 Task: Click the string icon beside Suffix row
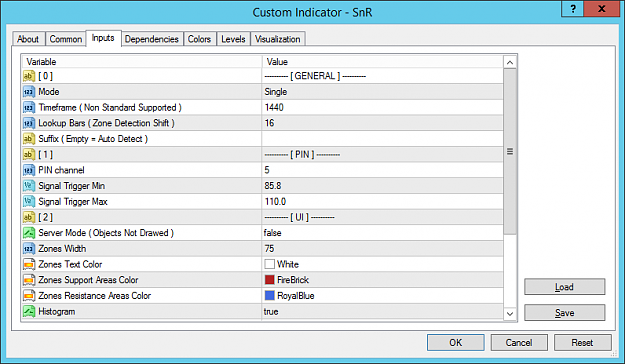(29, 139)
